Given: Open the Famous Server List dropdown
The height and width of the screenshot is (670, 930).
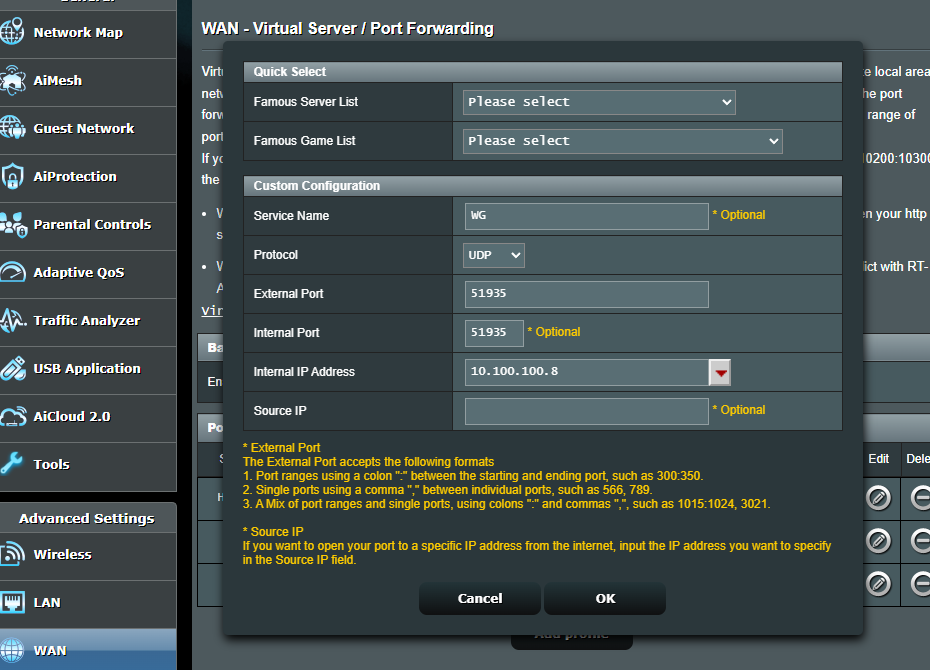Looking at the screenshot, I should coord(599,102).
